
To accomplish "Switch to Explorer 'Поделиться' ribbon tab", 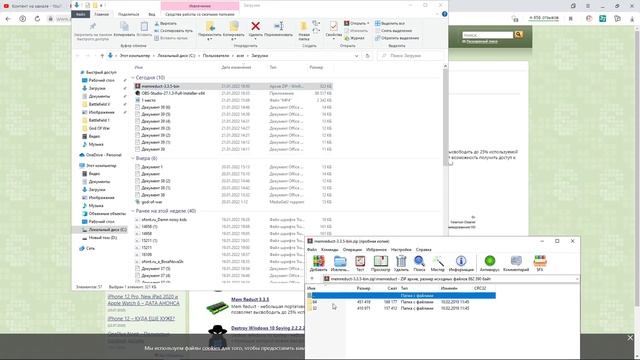I will 128,14.
